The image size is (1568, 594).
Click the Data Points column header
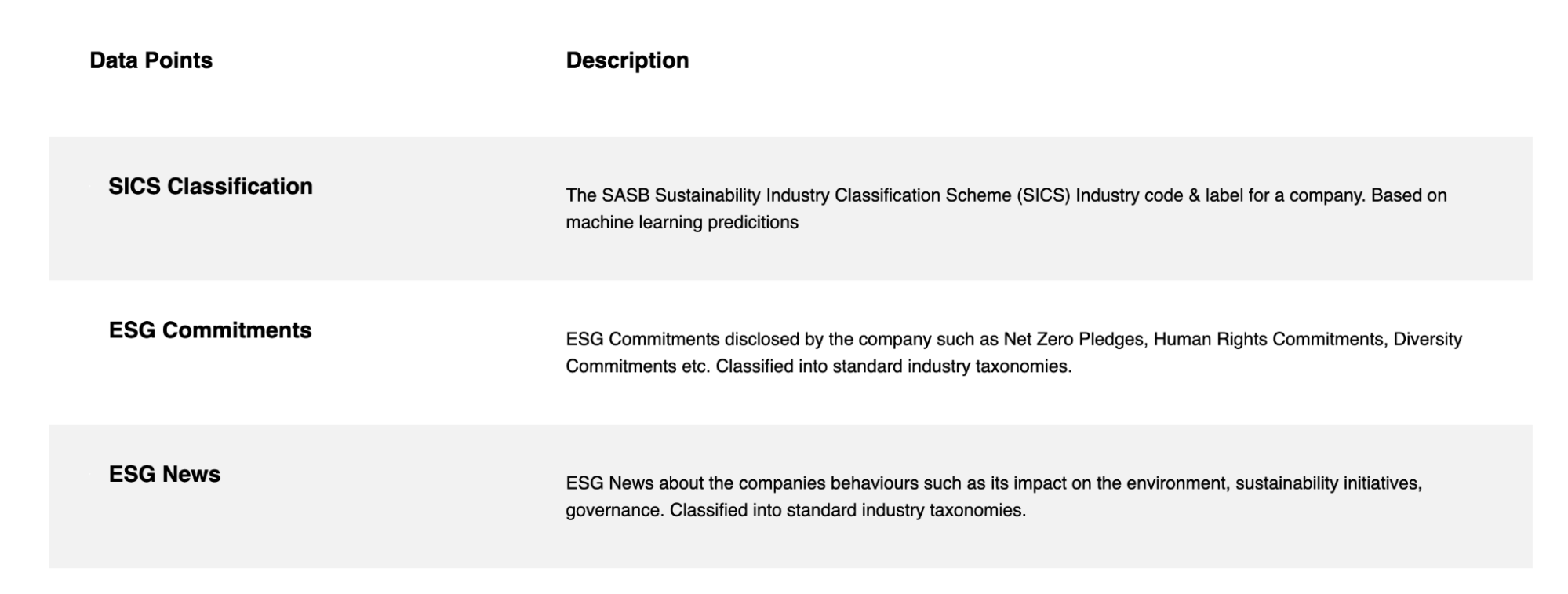click(x=151, y=60)
